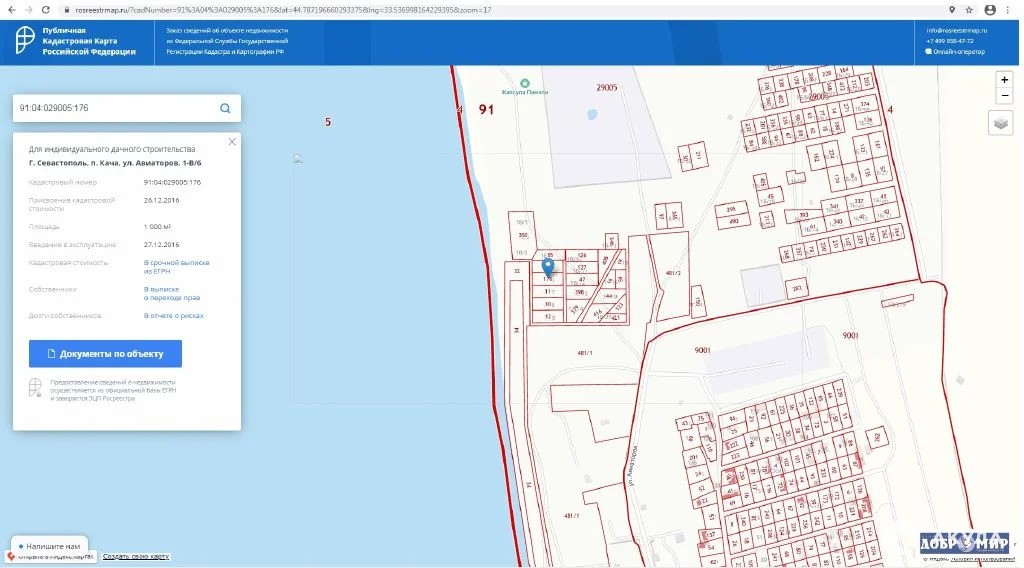Open the map layers switcher
The height and width of the screenshot is (568, 1024).
(1001, 123)
